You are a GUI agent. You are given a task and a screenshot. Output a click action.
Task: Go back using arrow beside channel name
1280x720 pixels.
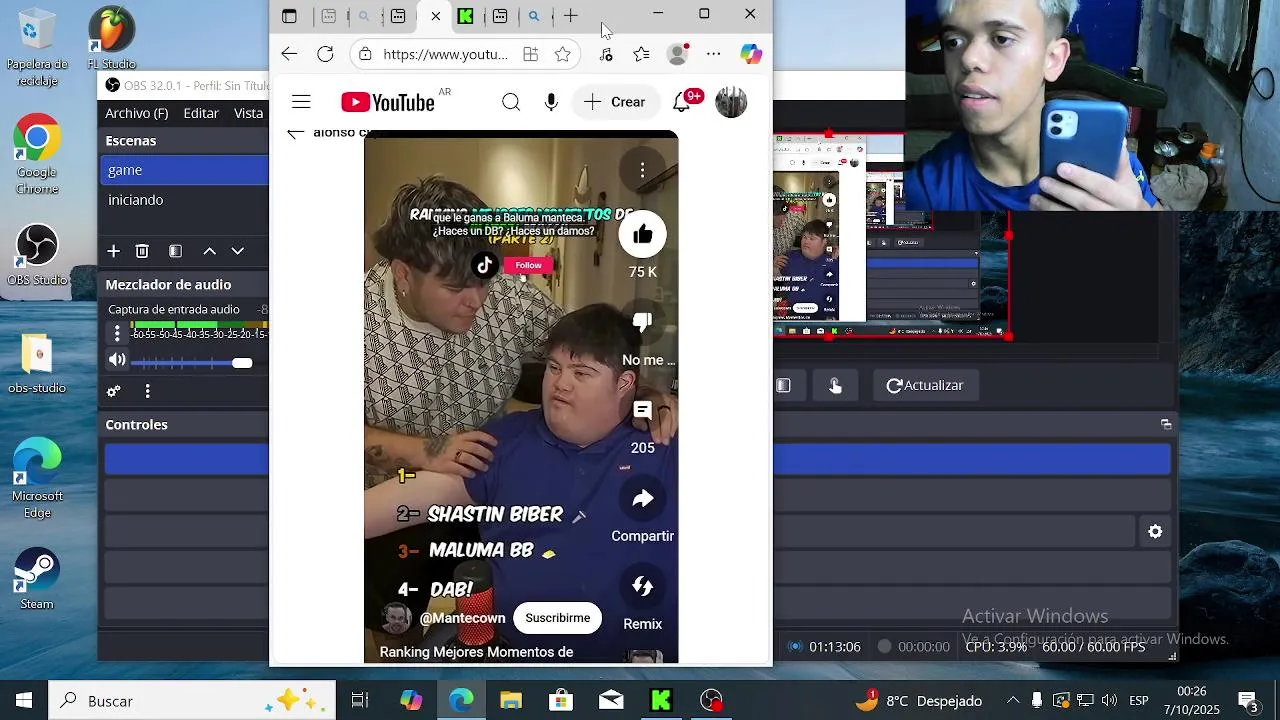(295, 133)
